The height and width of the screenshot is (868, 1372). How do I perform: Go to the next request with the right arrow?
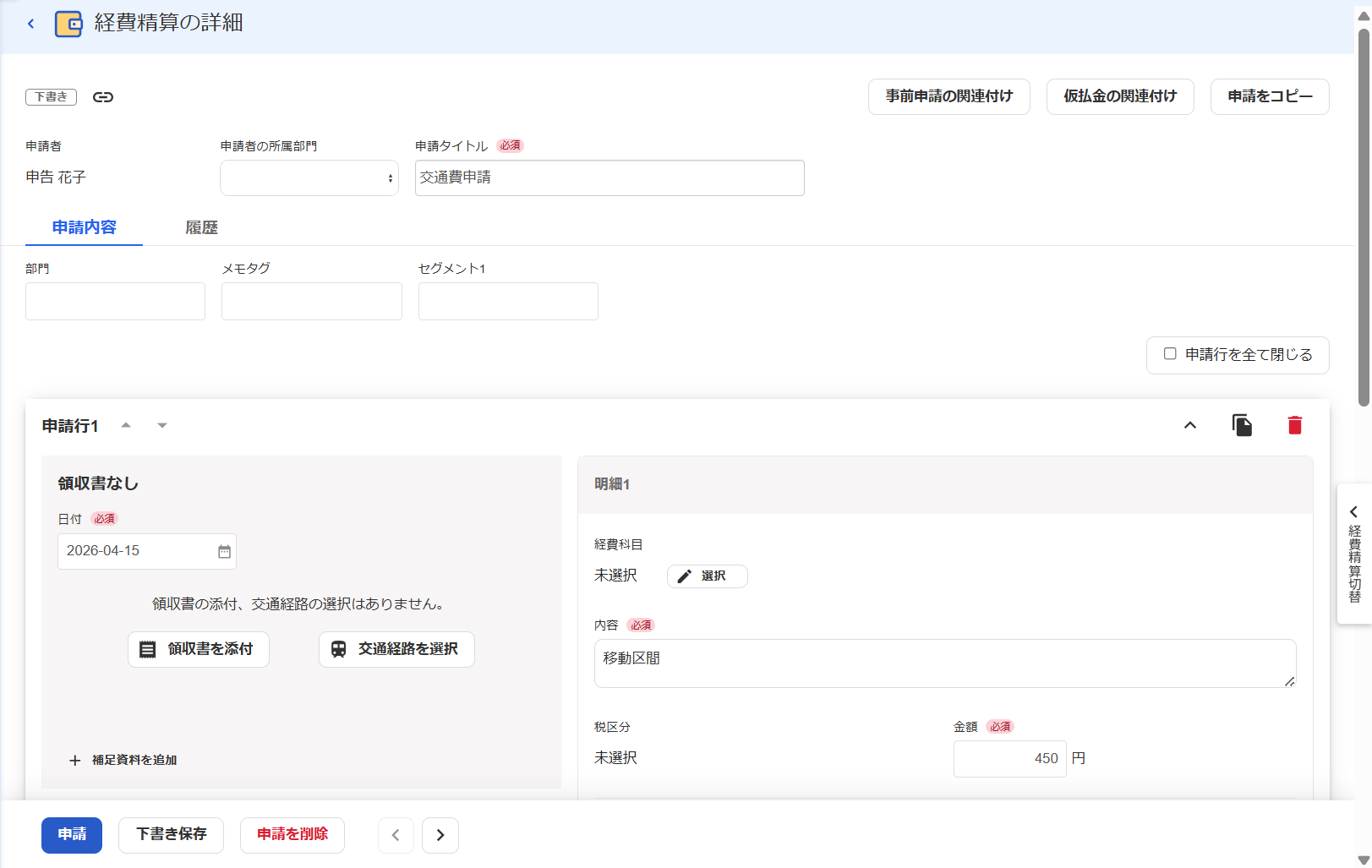pos(440,835)
